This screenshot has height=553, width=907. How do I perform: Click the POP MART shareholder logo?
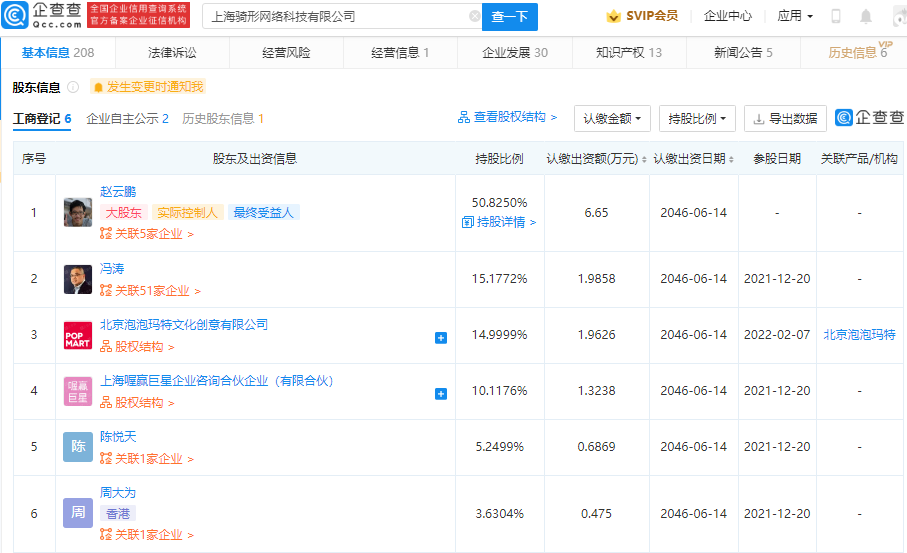tap(78, 335)
